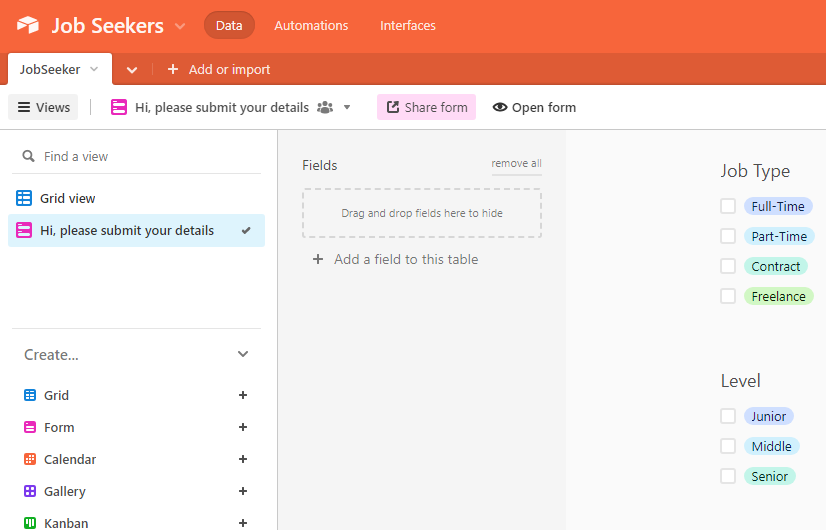Viewport: 826px width, 530px height.
Task: Click the collaborators people icon
Action: [x=325, y=107]
